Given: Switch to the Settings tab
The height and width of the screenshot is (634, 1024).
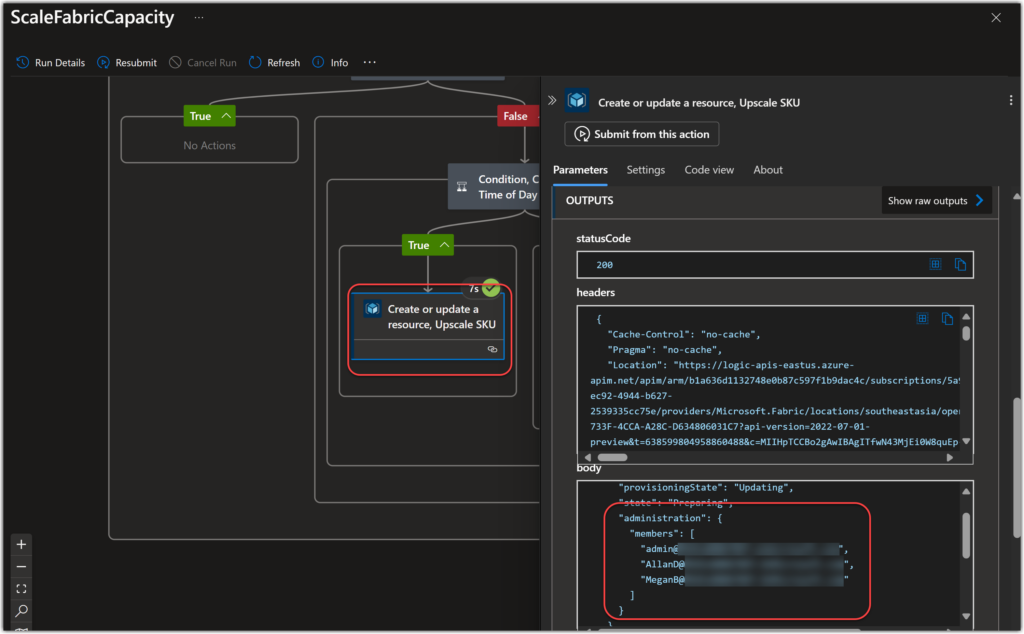Looking at the screenshot, I should (645, 170).
